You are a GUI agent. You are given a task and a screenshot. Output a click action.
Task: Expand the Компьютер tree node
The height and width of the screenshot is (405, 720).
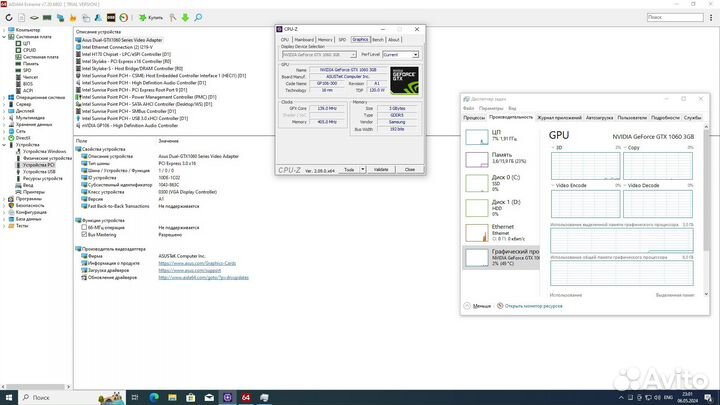4,30
